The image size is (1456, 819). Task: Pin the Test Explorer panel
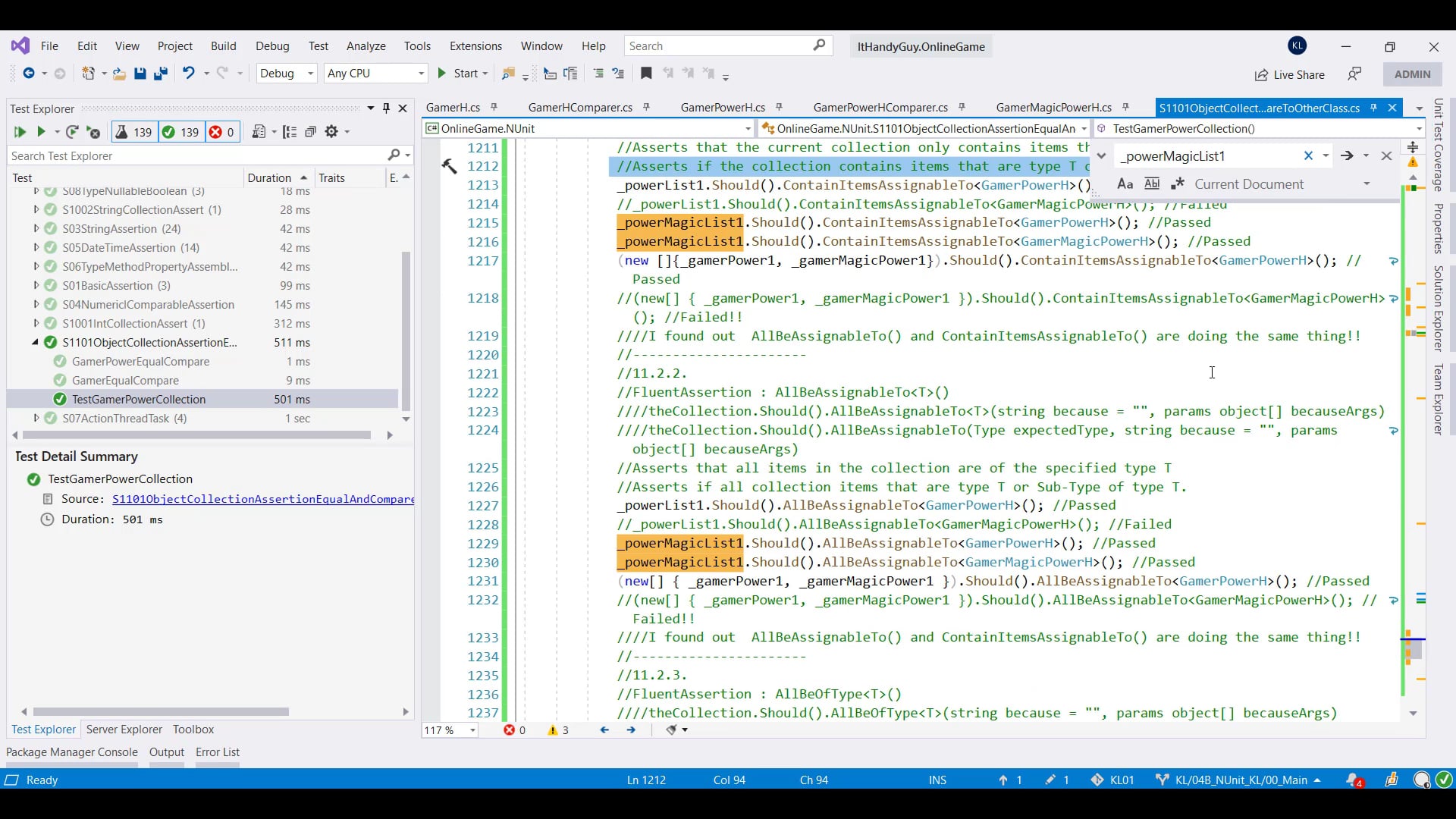386,108
